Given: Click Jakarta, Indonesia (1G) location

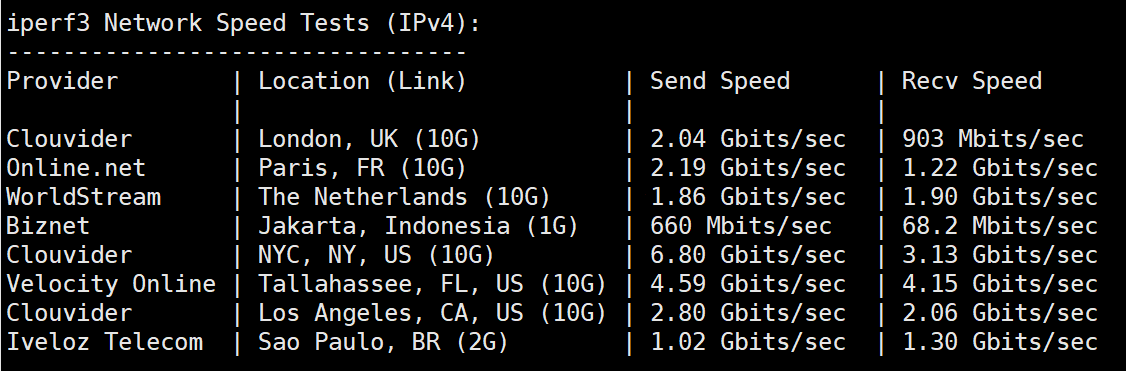Looking at the screenshot, I should tap(418, 225).
